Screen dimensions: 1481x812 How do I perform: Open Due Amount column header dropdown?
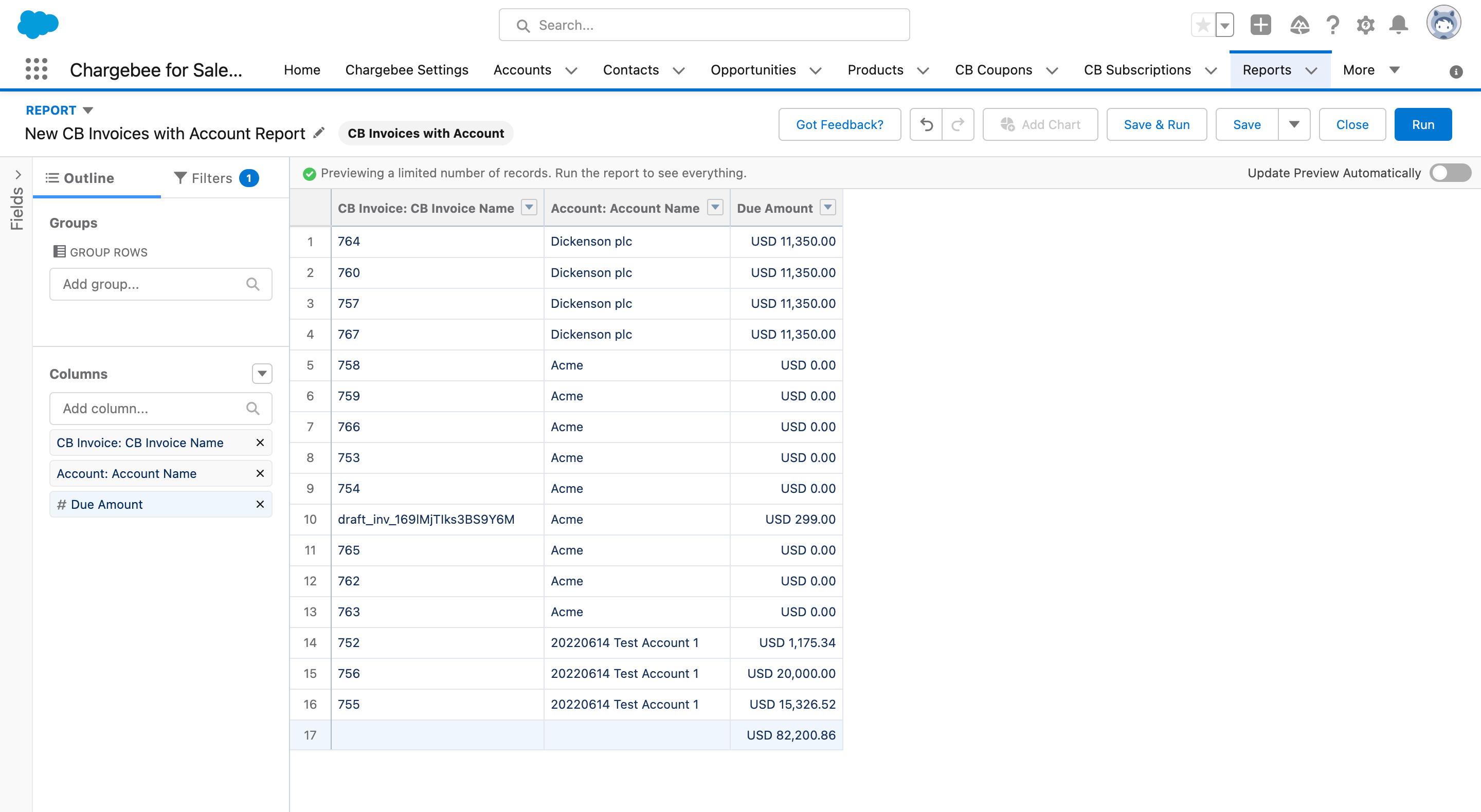click(x=827, y=208)
